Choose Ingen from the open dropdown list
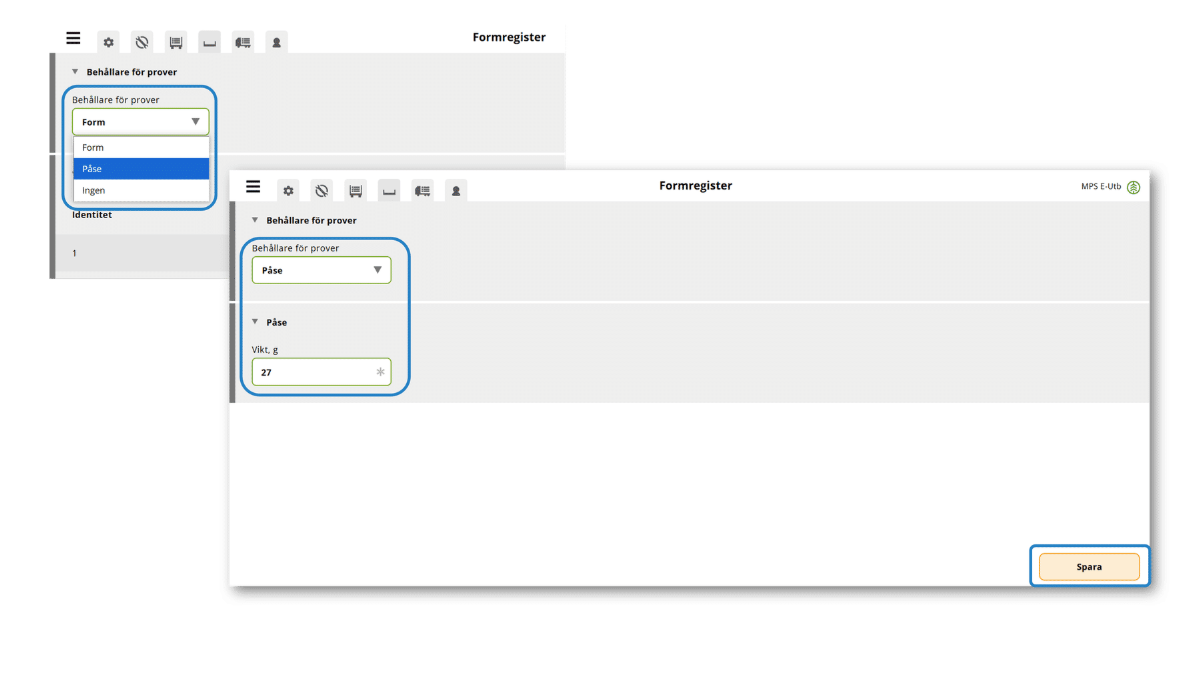The image size is (1194, 673). tap(141, 190)
